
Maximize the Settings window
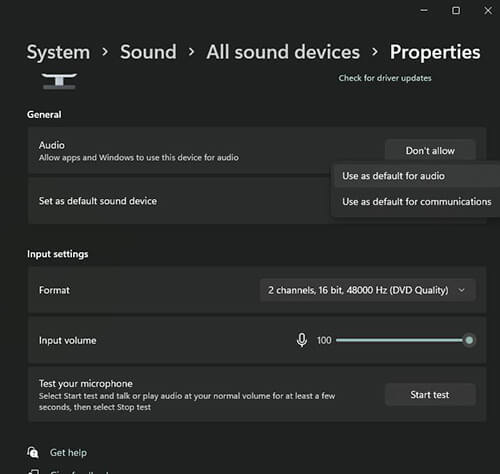pyautogui.click(x=456, y=11)
